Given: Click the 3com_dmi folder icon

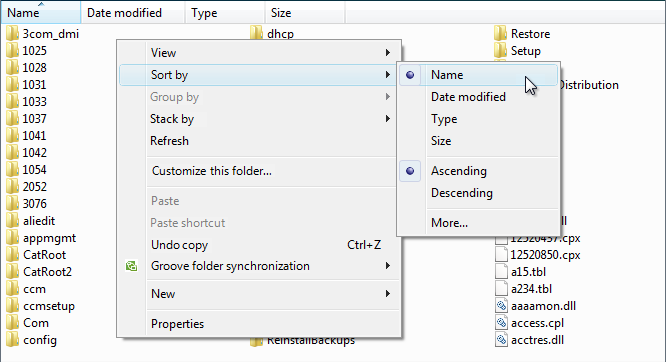Looking at the screenshot, I should pyautogui.click(x=12, y=34).
